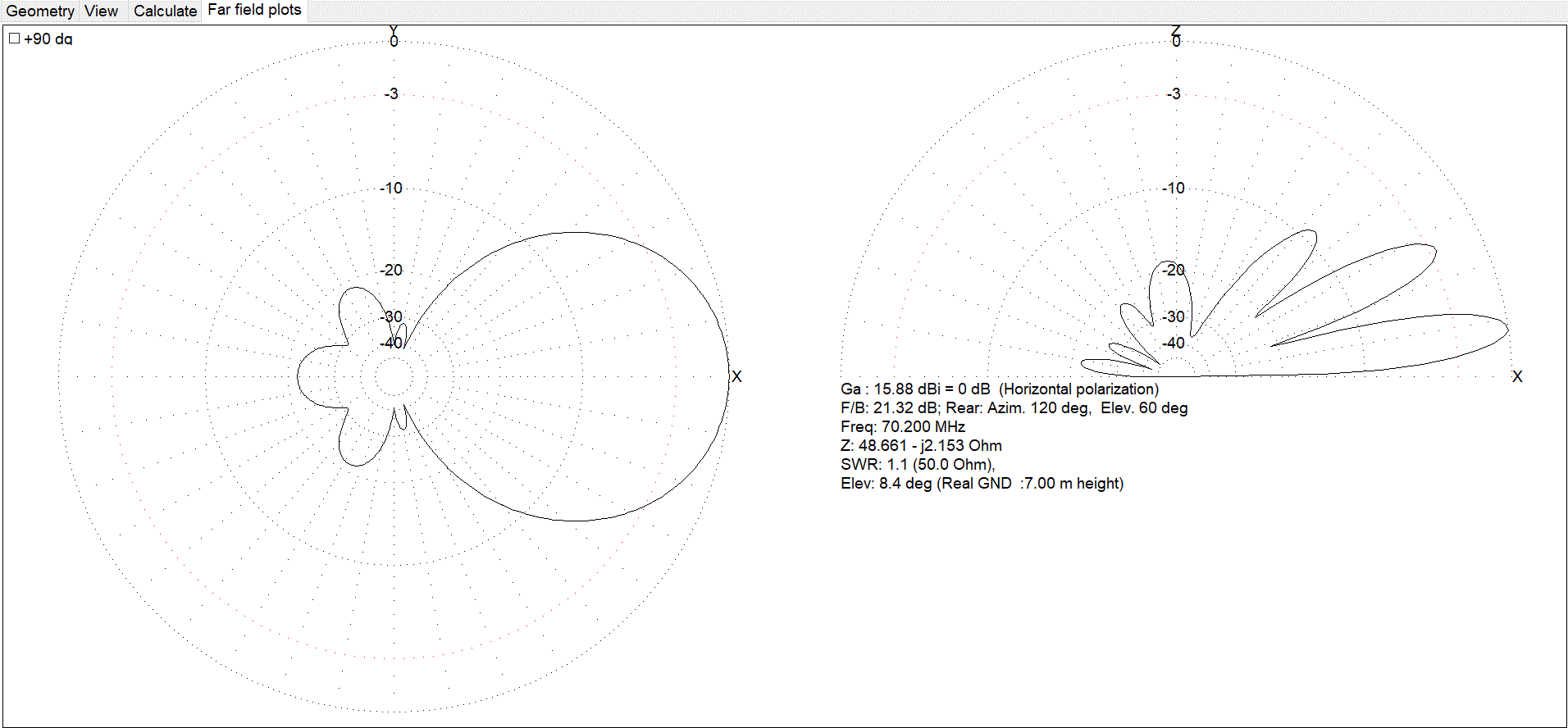The width and height of the screenshot is (1568, 728).
Task: Click the X axis label of azimuth plot
Action: point(736,377)
